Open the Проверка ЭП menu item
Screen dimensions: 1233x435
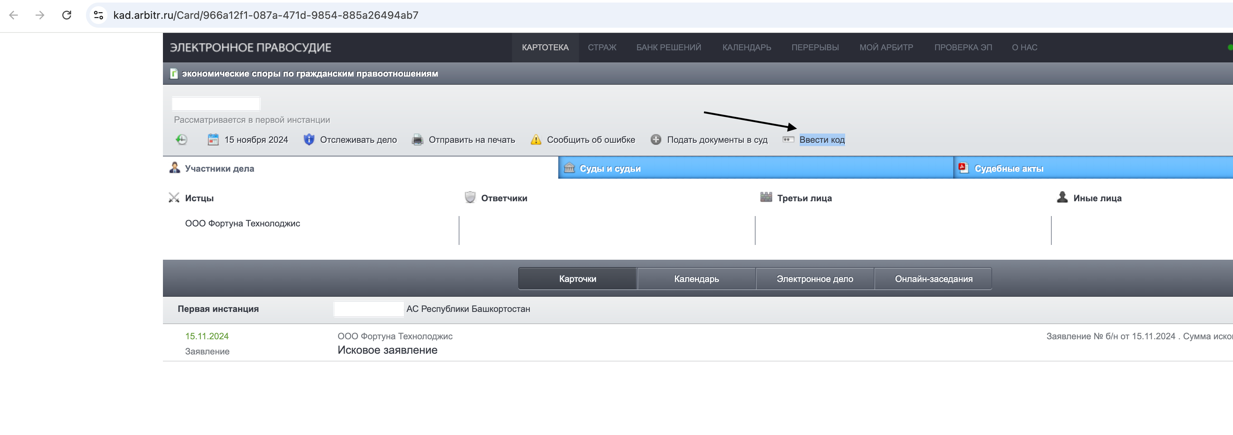[x=963, y=47]
